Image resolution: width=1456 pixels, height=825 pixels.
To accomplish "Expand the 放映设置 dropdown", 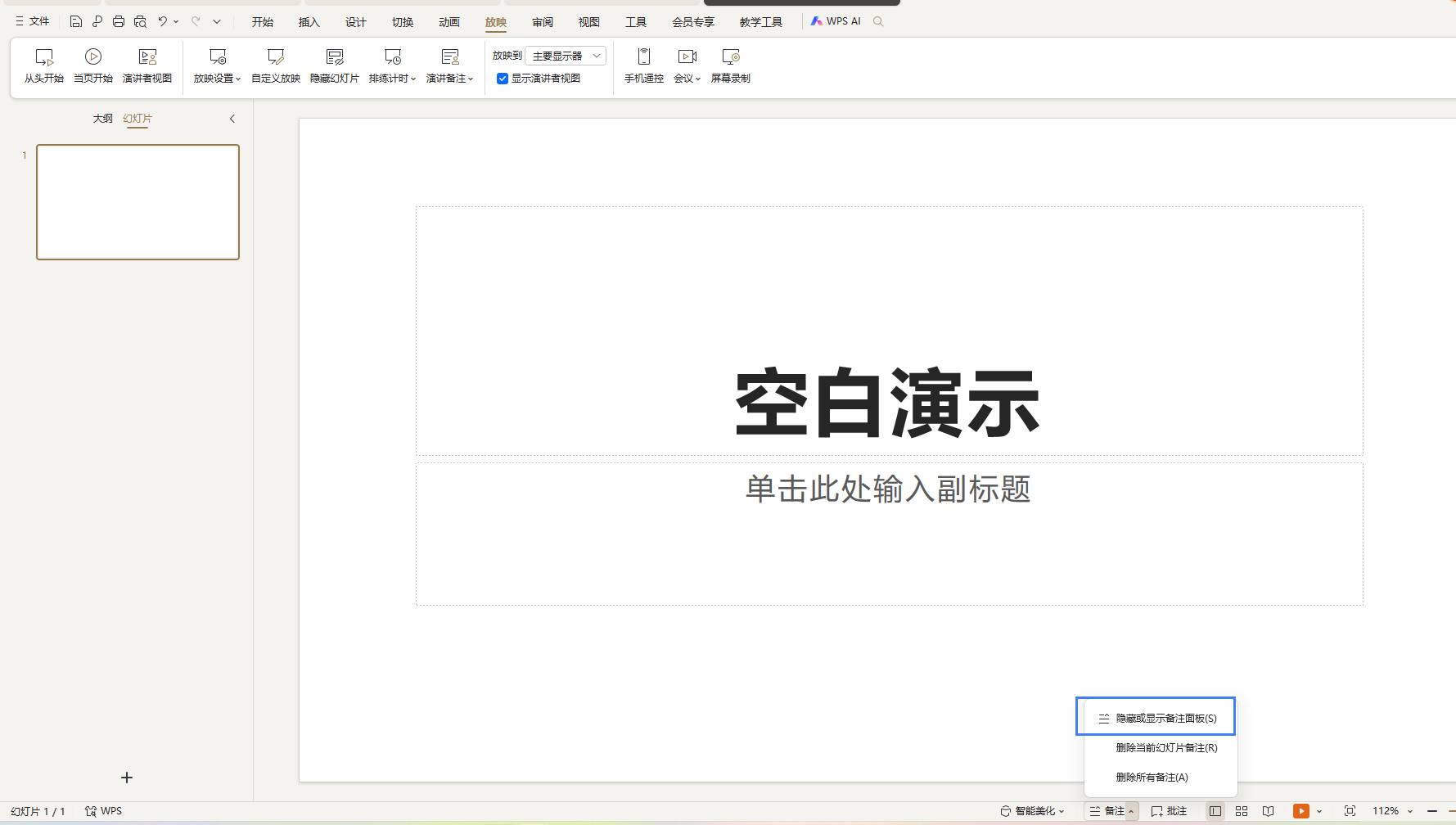I will pos(217,79).
